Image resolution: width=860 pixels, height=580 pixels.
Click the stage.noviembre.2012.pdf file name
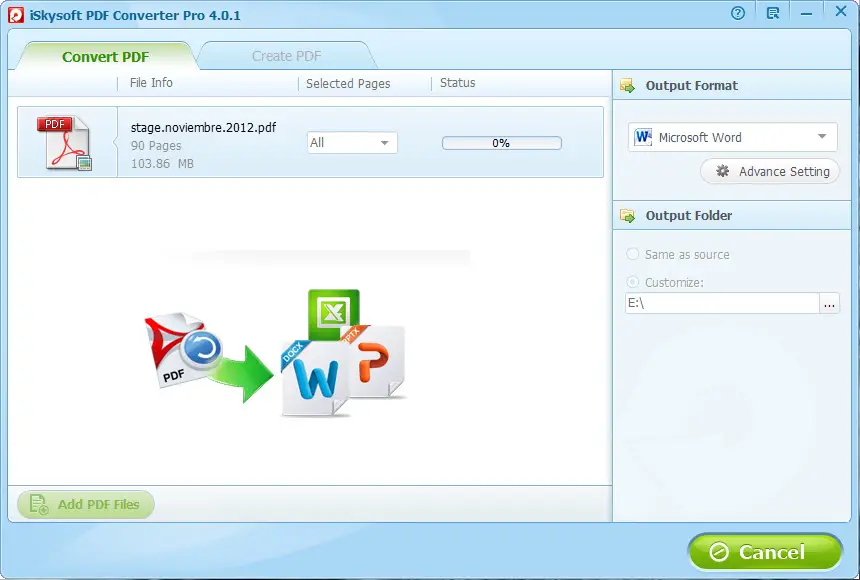pos(203,127)
